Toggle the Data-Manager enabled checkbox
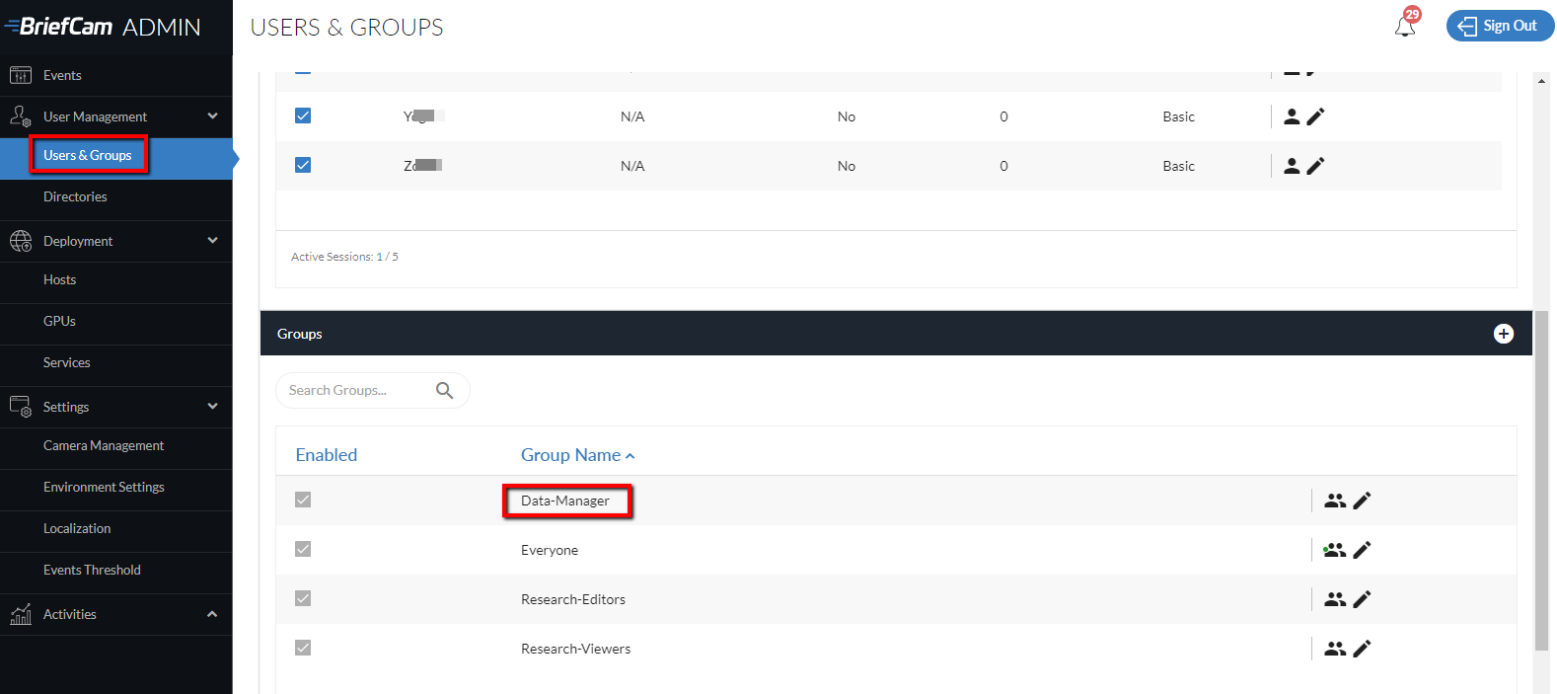 point(303,500)
